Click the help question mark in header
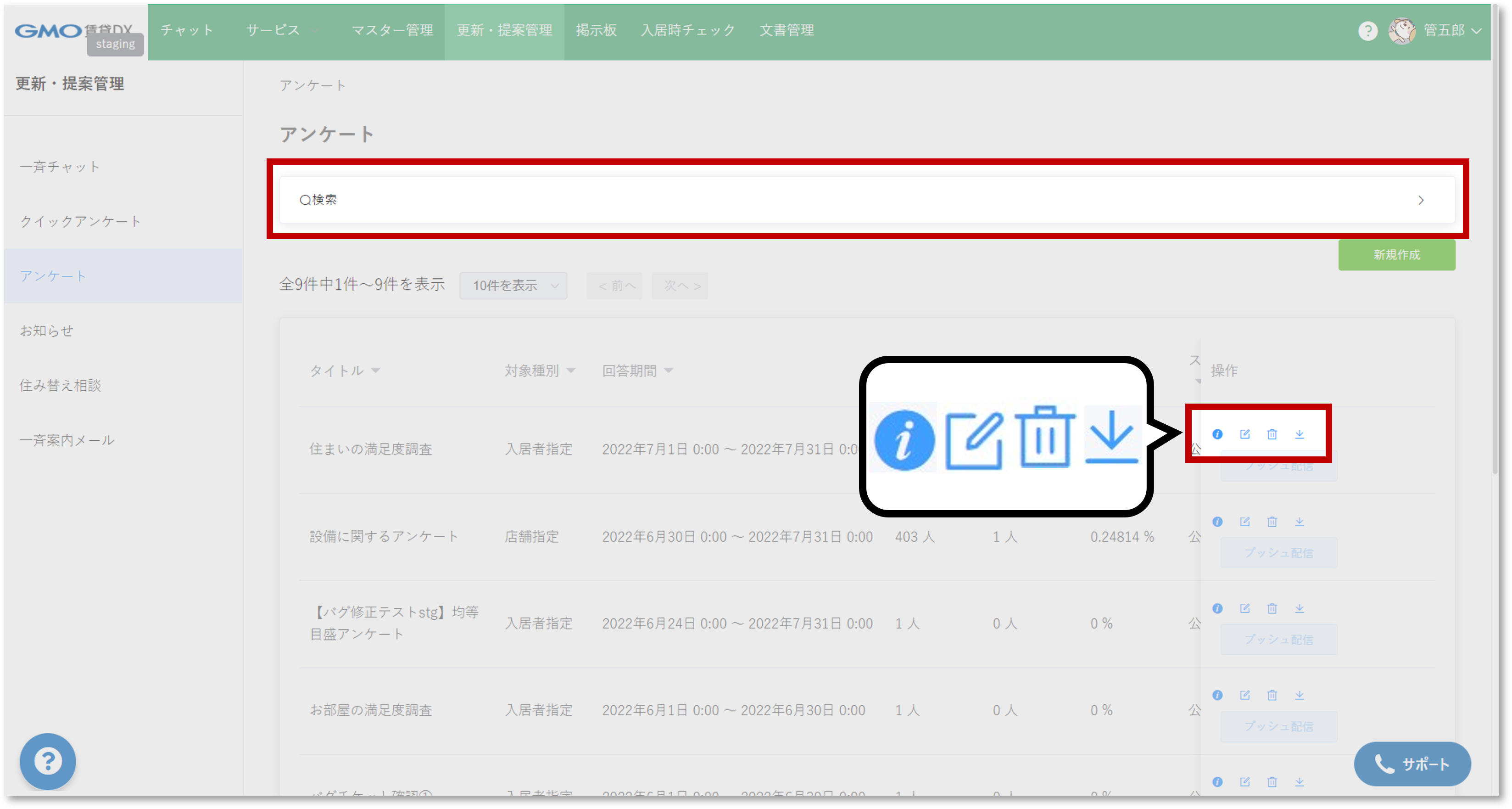The image size is (1512, 809). tap(1367, 30)
